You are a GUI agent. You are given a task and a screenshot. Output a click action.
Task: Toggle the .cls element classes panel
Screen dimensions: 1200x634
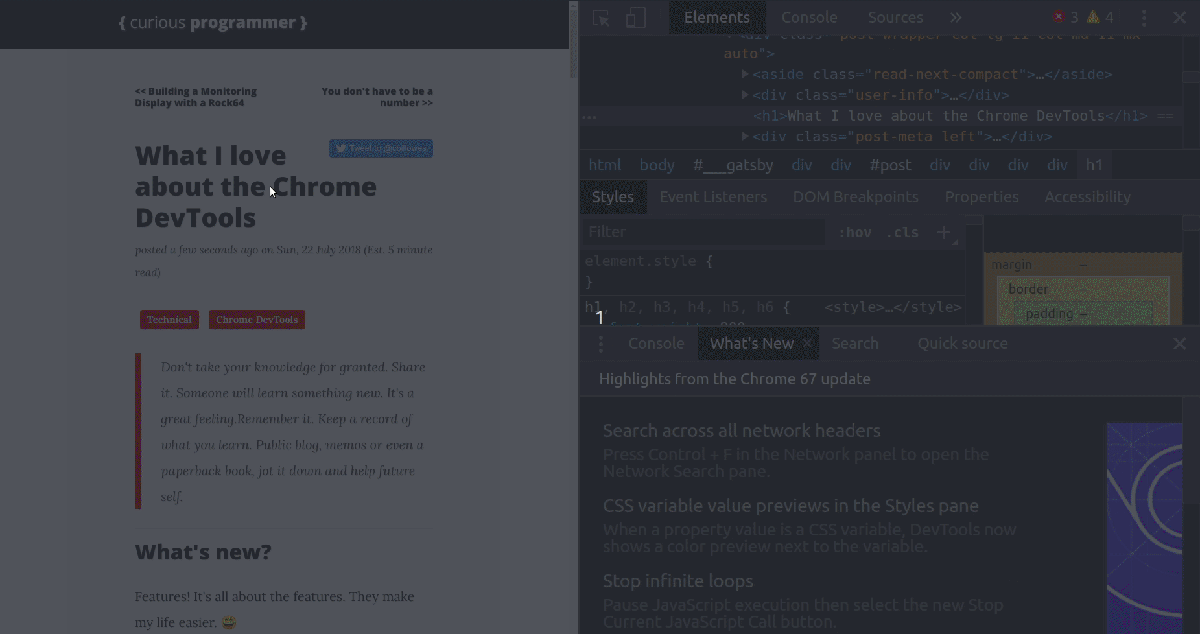pyautogui.click(x=902, y=232)
